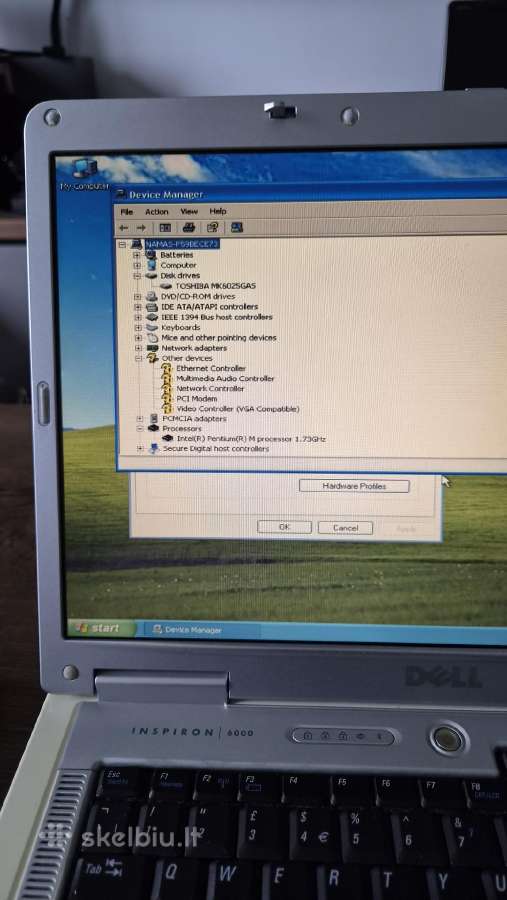The height and width of the screenshot is (900, 507).
Task: Open Properties via the toolbar icon
Action: tap(212, 227)
